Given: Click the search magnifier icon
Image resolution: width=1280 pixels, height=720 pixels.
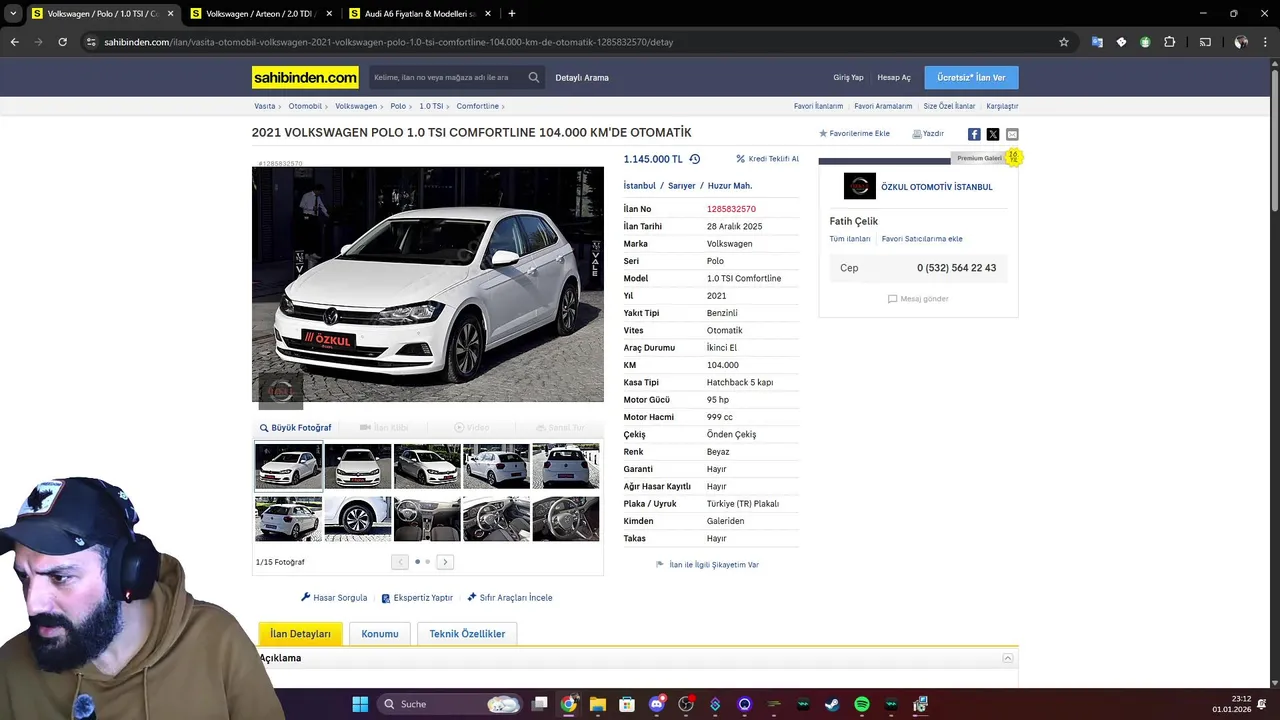Looking at the screenshot, I should pos(534,77).
